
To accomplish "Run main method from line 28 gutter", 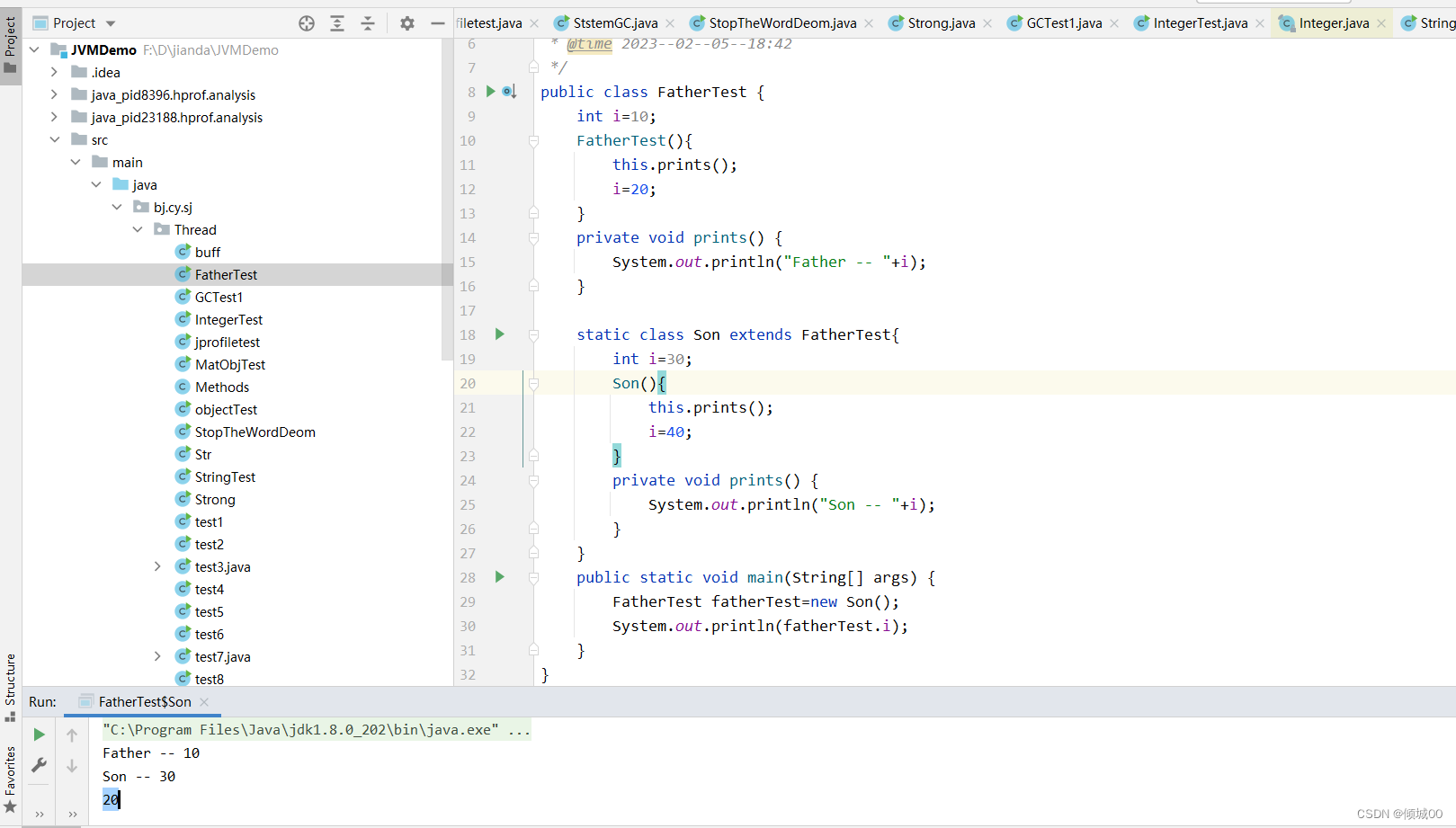I will coord(499,576).
